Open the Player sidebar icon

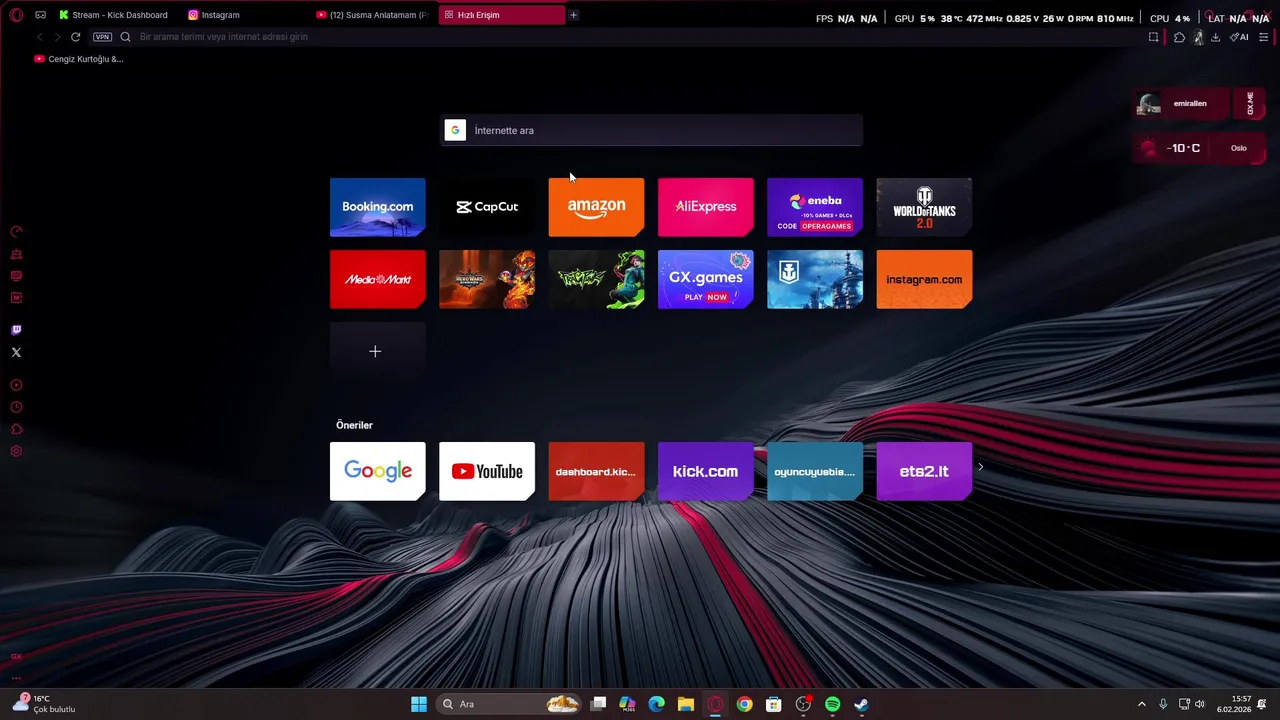[x=16, y=385]
